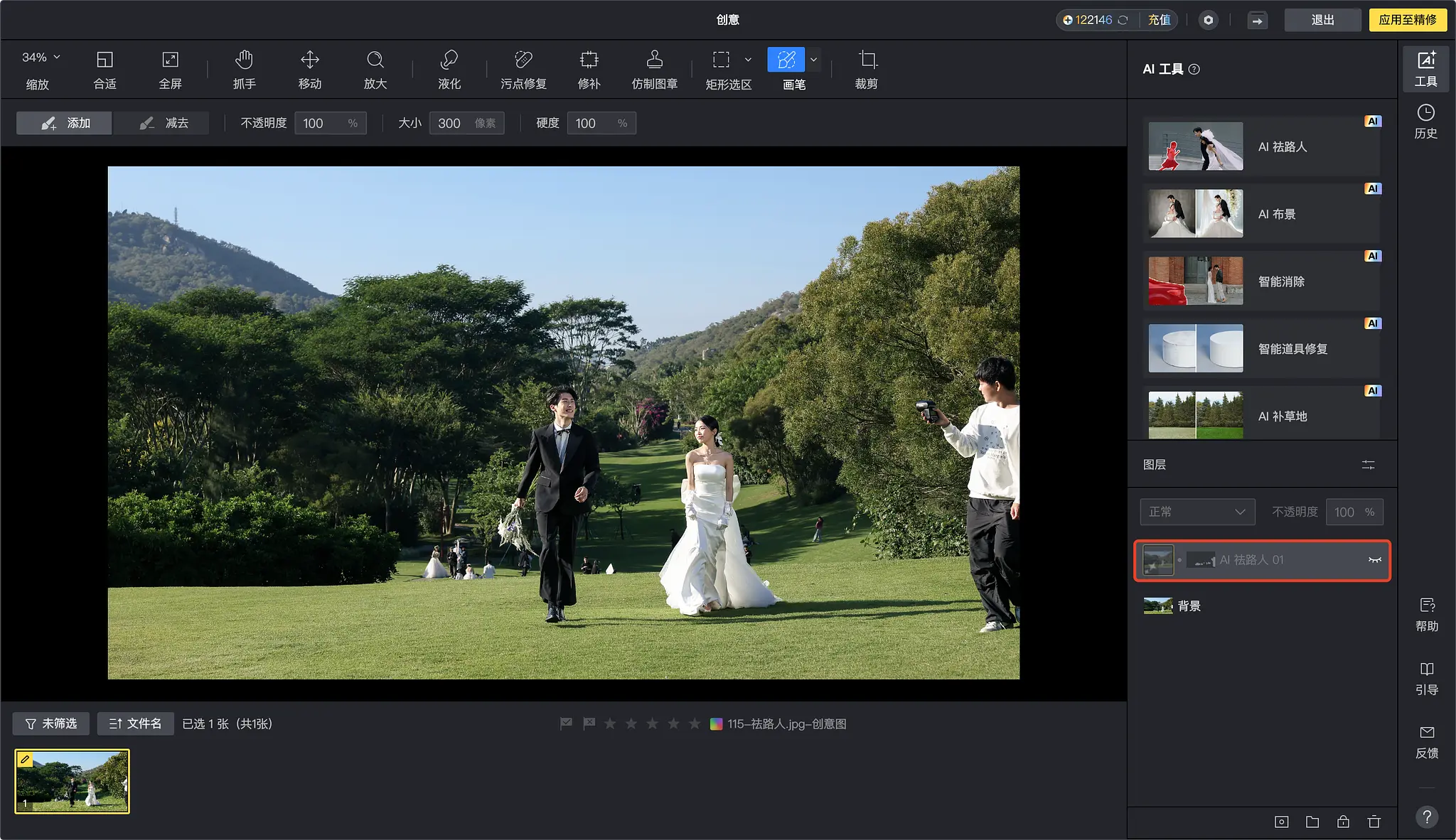Select the 合适 fit-to-screen tool

click(105, 70)
